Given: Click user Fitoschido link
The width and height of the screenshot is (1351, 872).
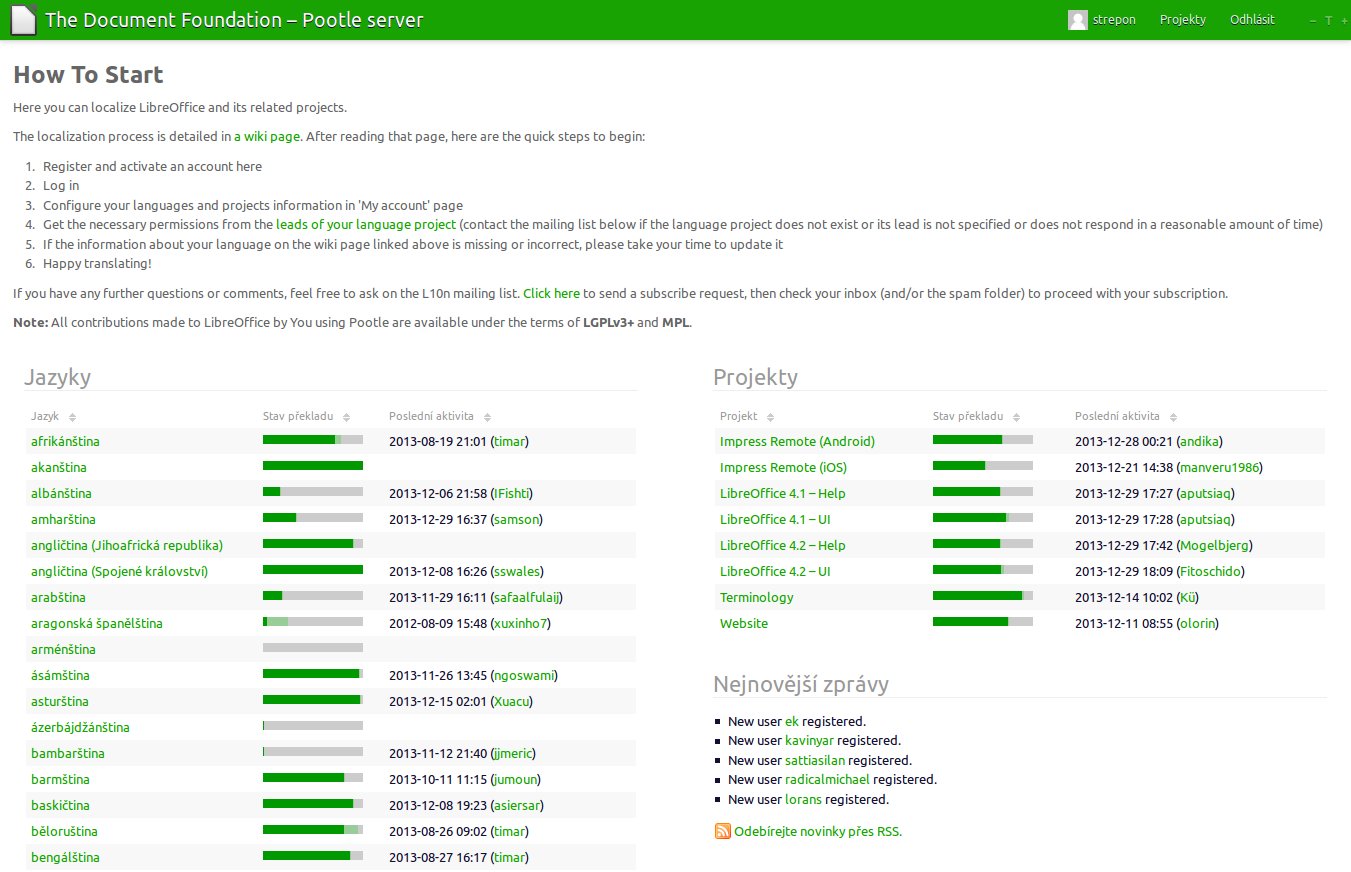Looking at the screenshot, I should click(x=1211, y=571).
